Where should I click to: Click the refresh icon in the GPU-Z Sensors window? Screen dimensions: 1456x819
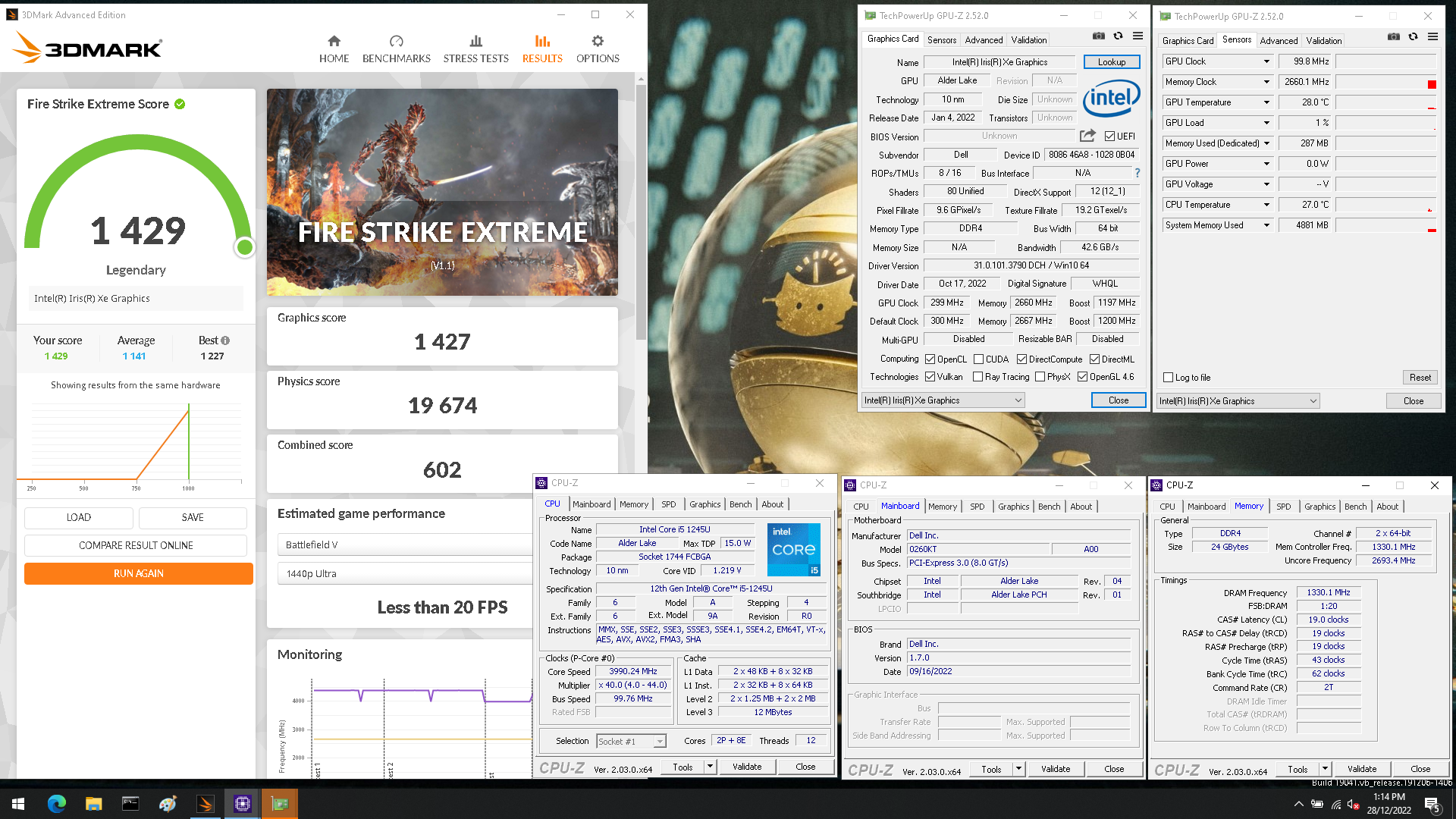tap(1413, 36)
